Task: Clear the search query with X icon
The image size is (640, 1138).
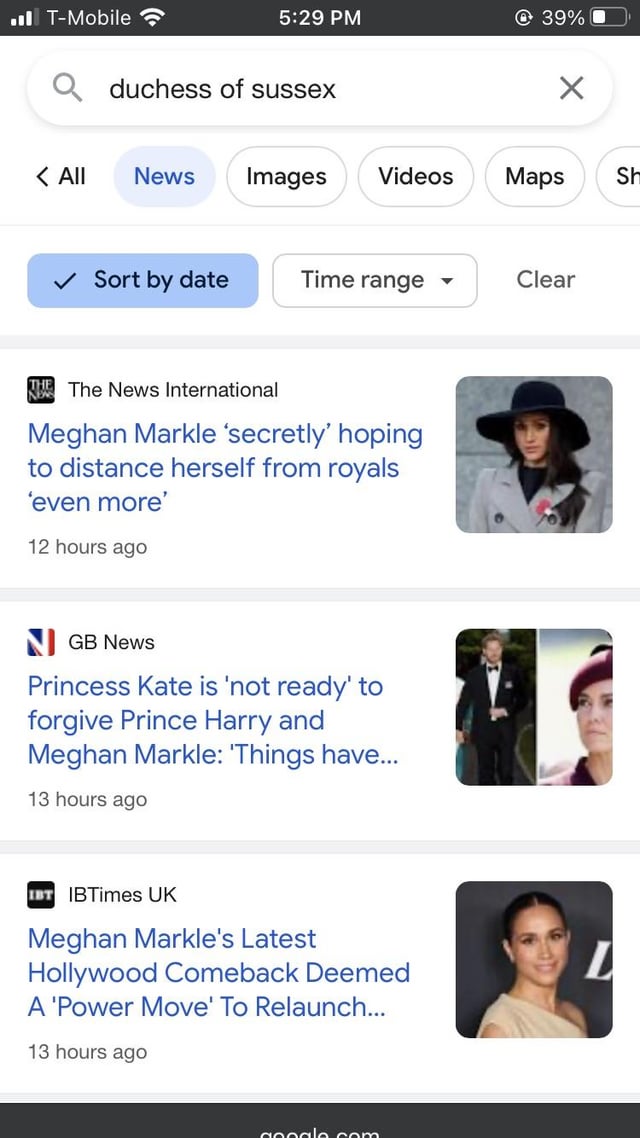Action: (x=571, y=89)
